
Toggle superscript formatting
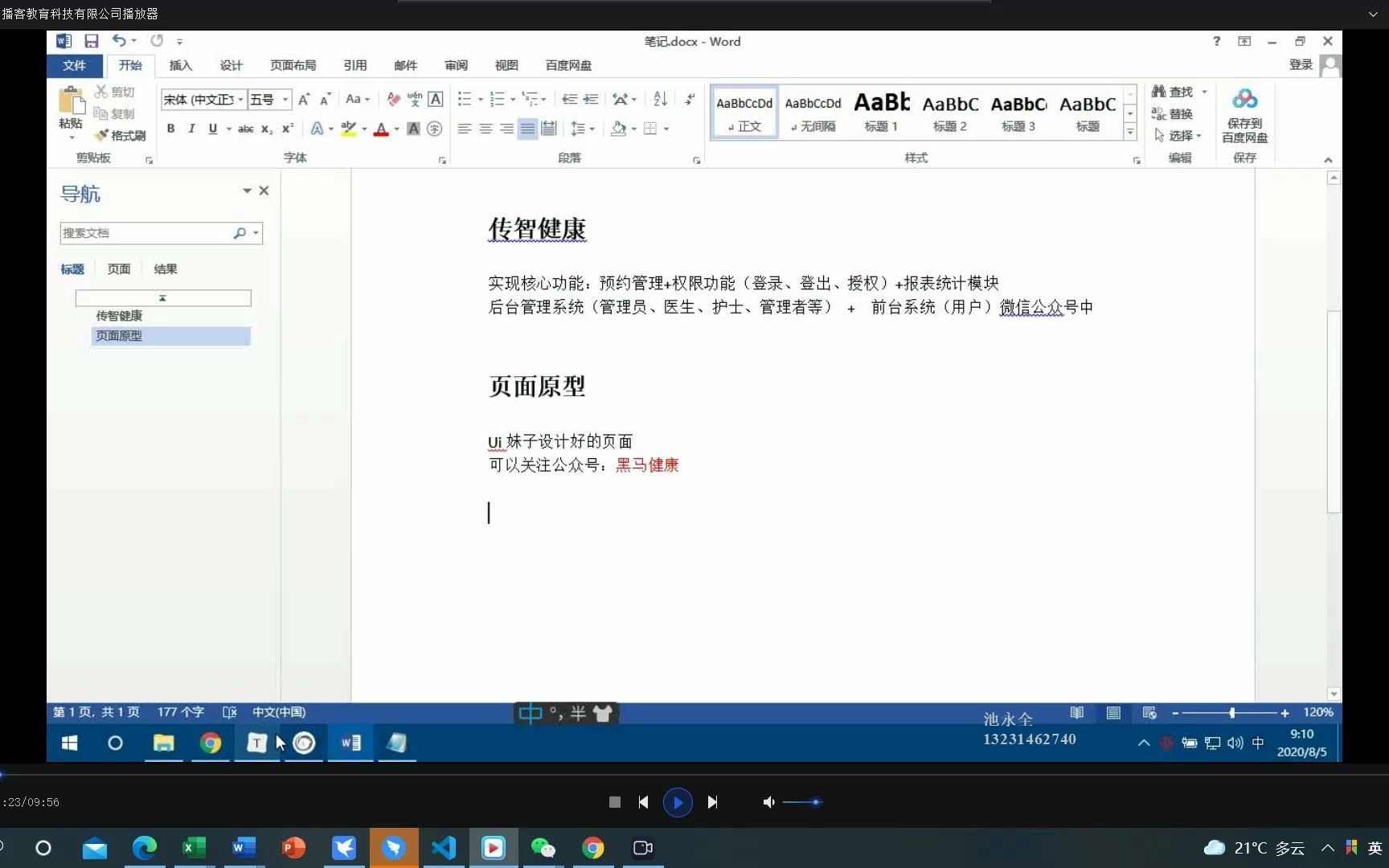click(x=287, y=129)
